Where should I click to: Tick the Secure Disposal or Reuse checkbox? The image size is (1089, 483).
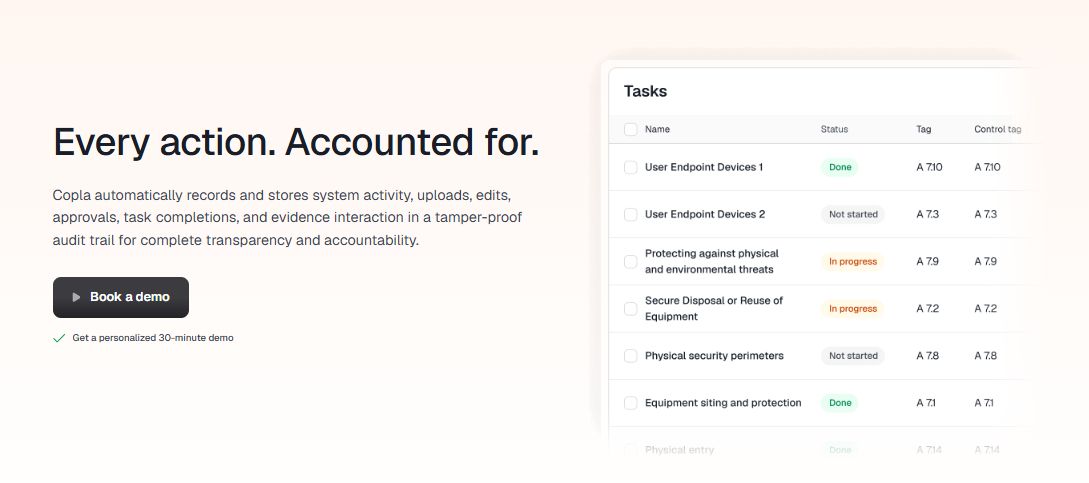(x=630, y=308)
